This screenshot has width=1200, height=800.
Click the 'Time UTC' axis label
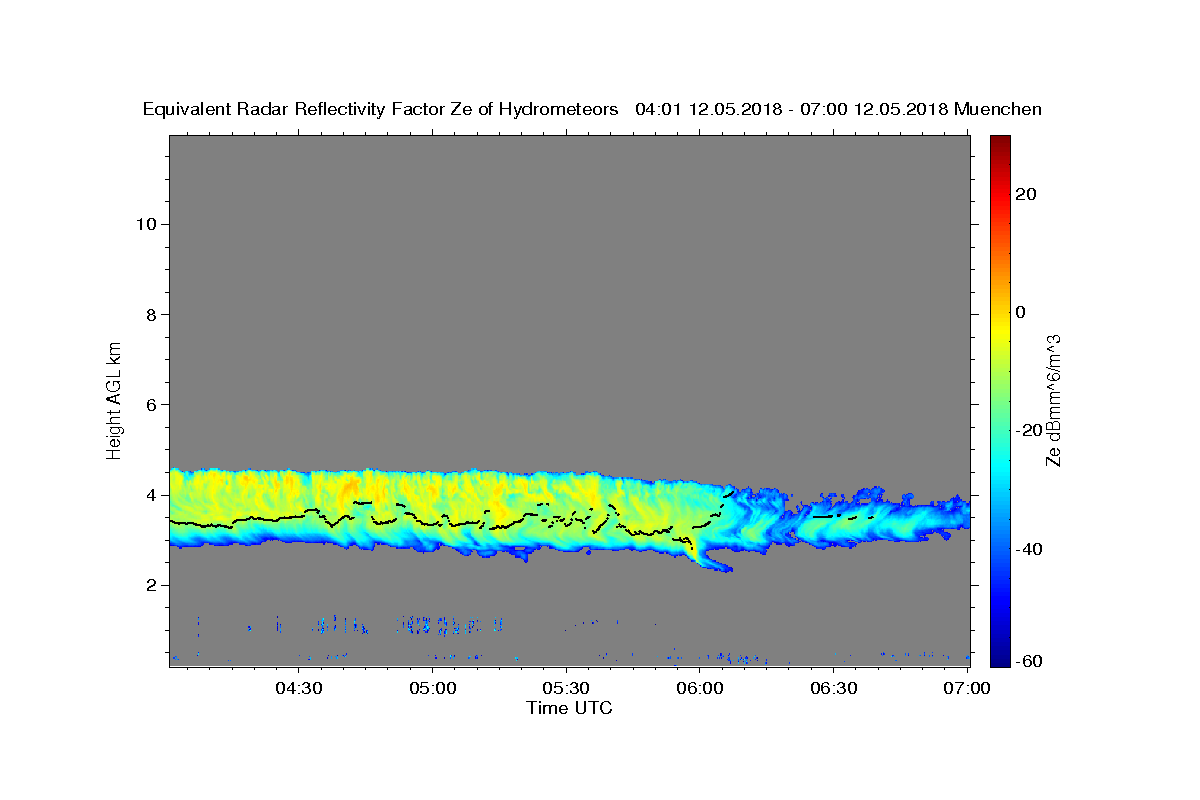point(569,708)
